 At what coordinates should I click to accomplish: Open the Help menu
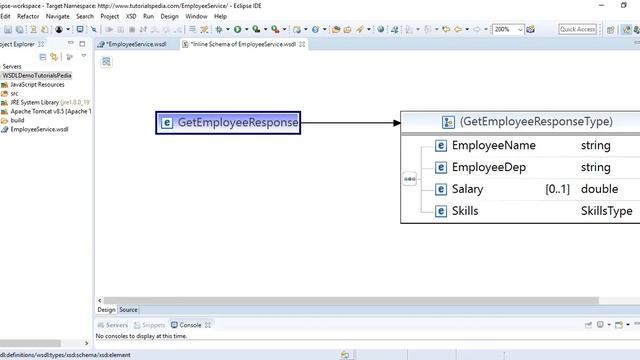220,16
